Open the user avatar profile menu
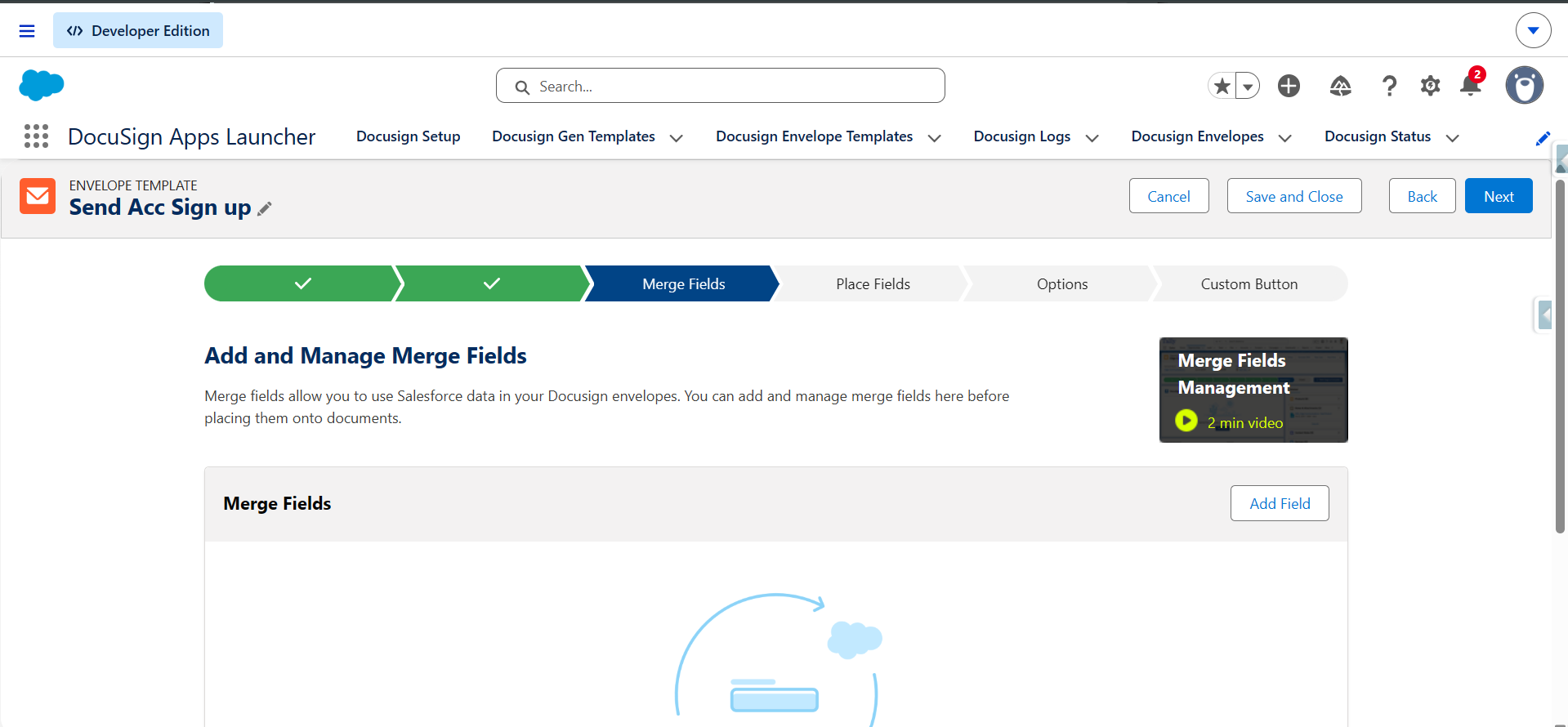Image resolution: width=1568 pixels, height=727 pixels. pyautogui.click(x=1525, y=85)
